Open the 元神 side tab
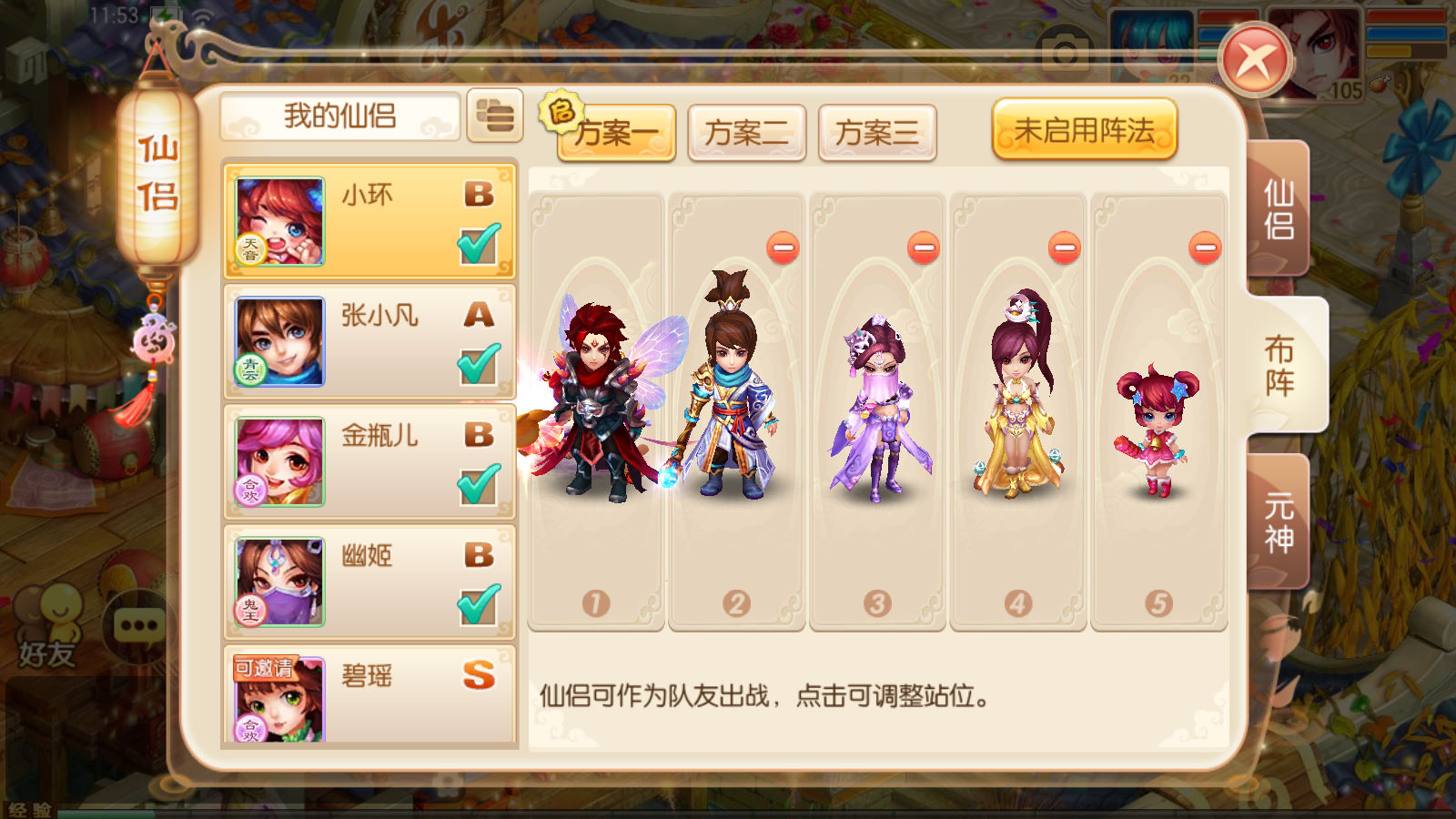This screenshot has width=1456, height=819. [1279, 522]
